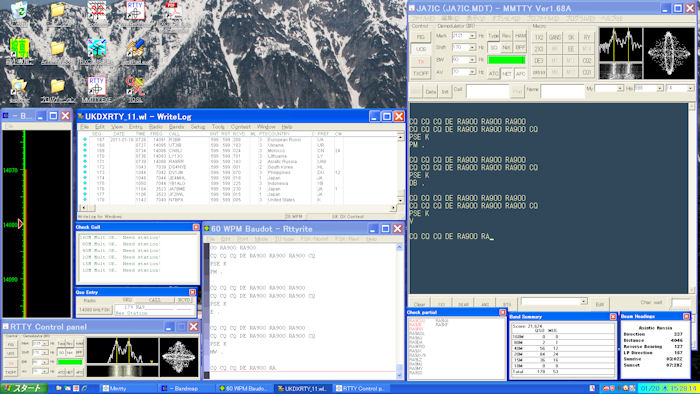
Task: Click the WriteLog title bar app icon
Action: pos(81,116)
